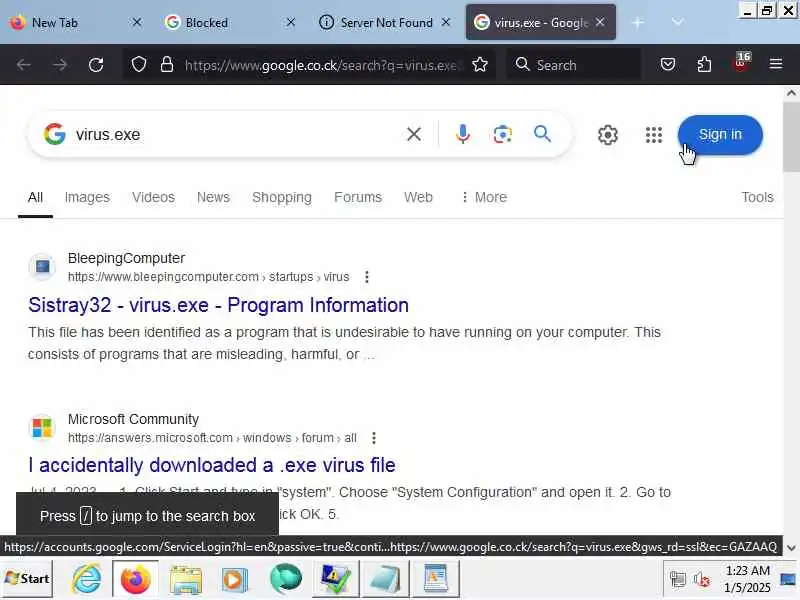800x600 pixels.
Task: Show Shopping search results
Action: pyautogui.click(x=282, y=197)
